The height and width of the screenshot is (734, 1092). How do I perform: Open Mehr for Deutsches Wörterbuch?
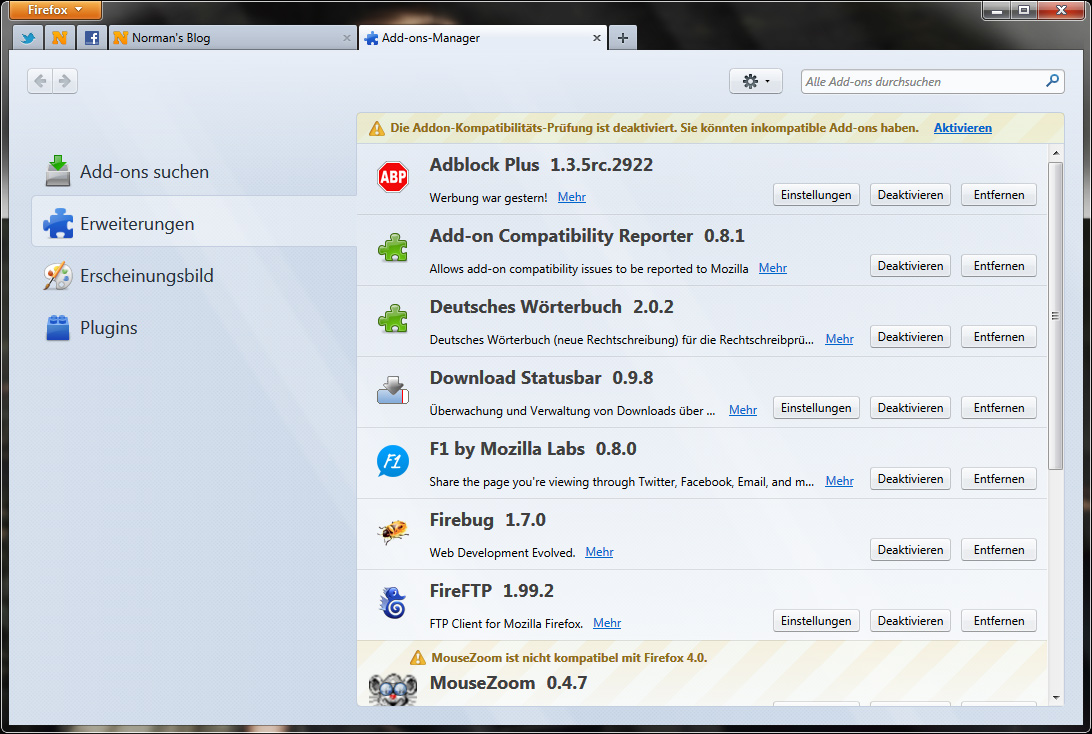tap(839, 339)
